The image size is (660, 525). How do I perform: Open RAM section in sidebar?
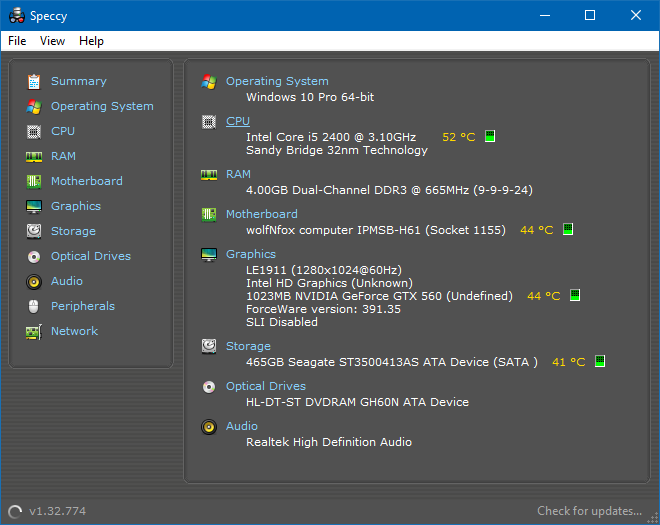point(63,156)
